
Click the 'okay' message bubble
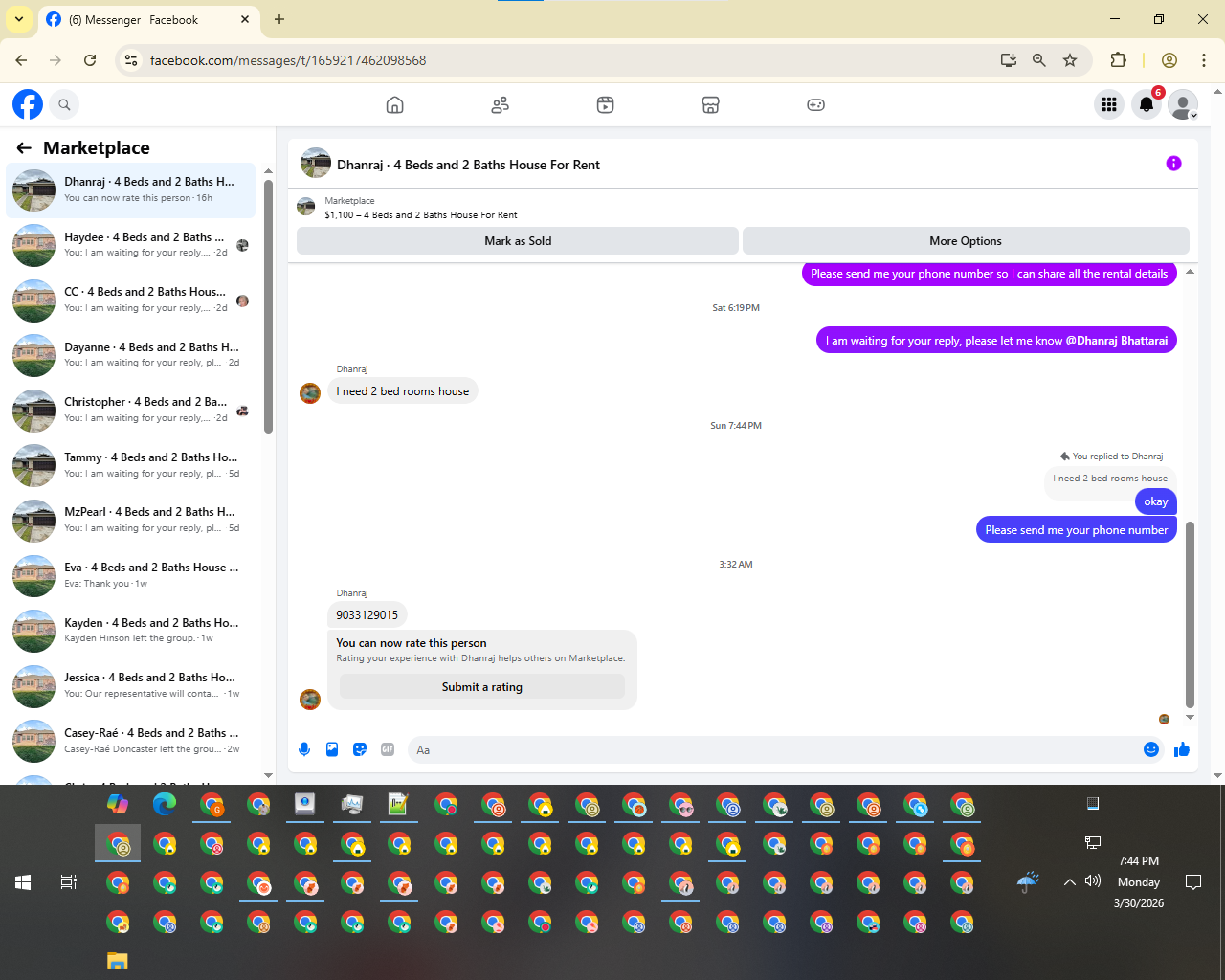pos(1156,501)
